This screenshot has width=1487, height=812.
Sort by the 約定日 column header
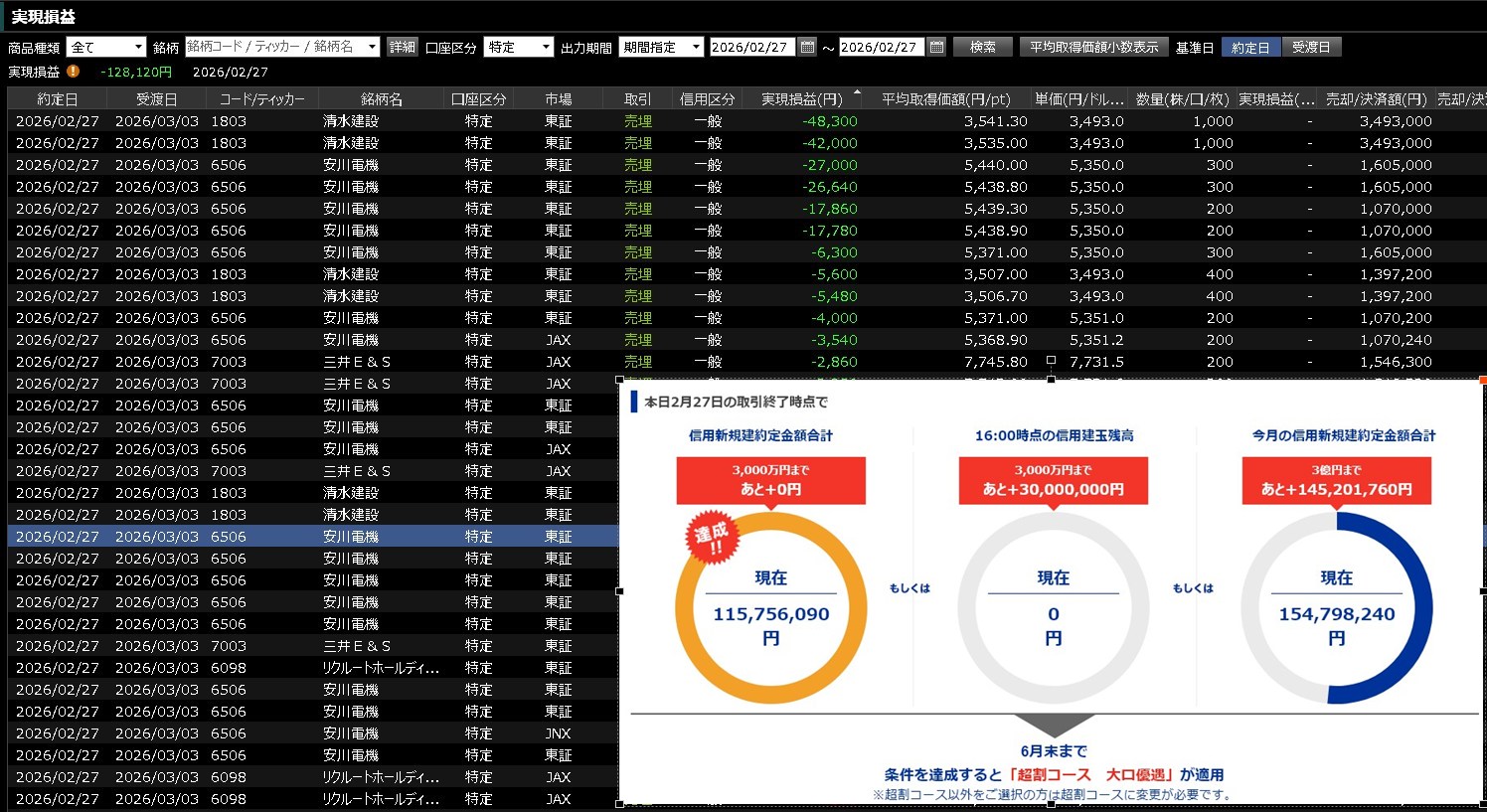57,98
